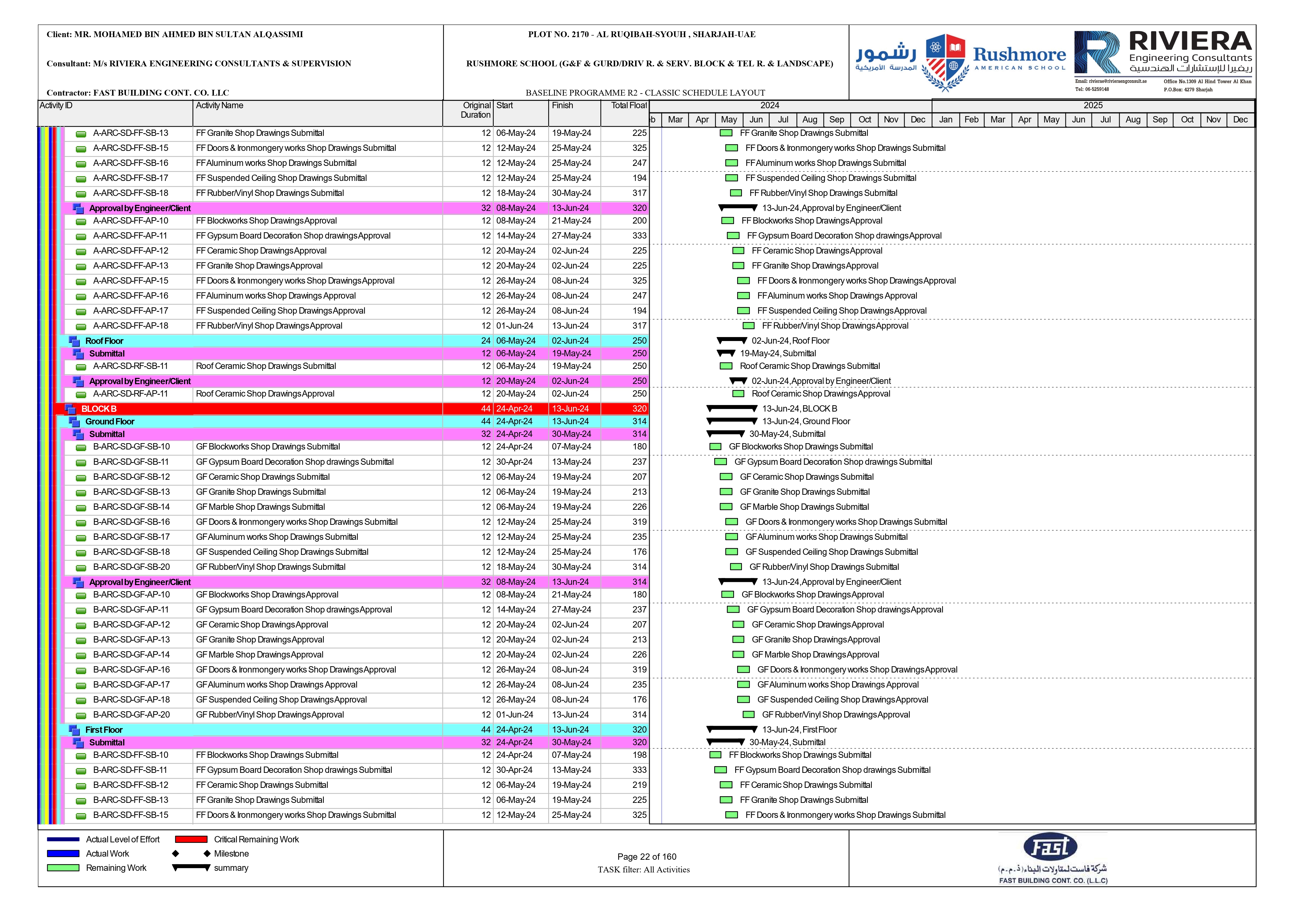Click the BLOCK B summary bar in Gantt
Viewport: 1307px width, 924px height.
(732, 408)
